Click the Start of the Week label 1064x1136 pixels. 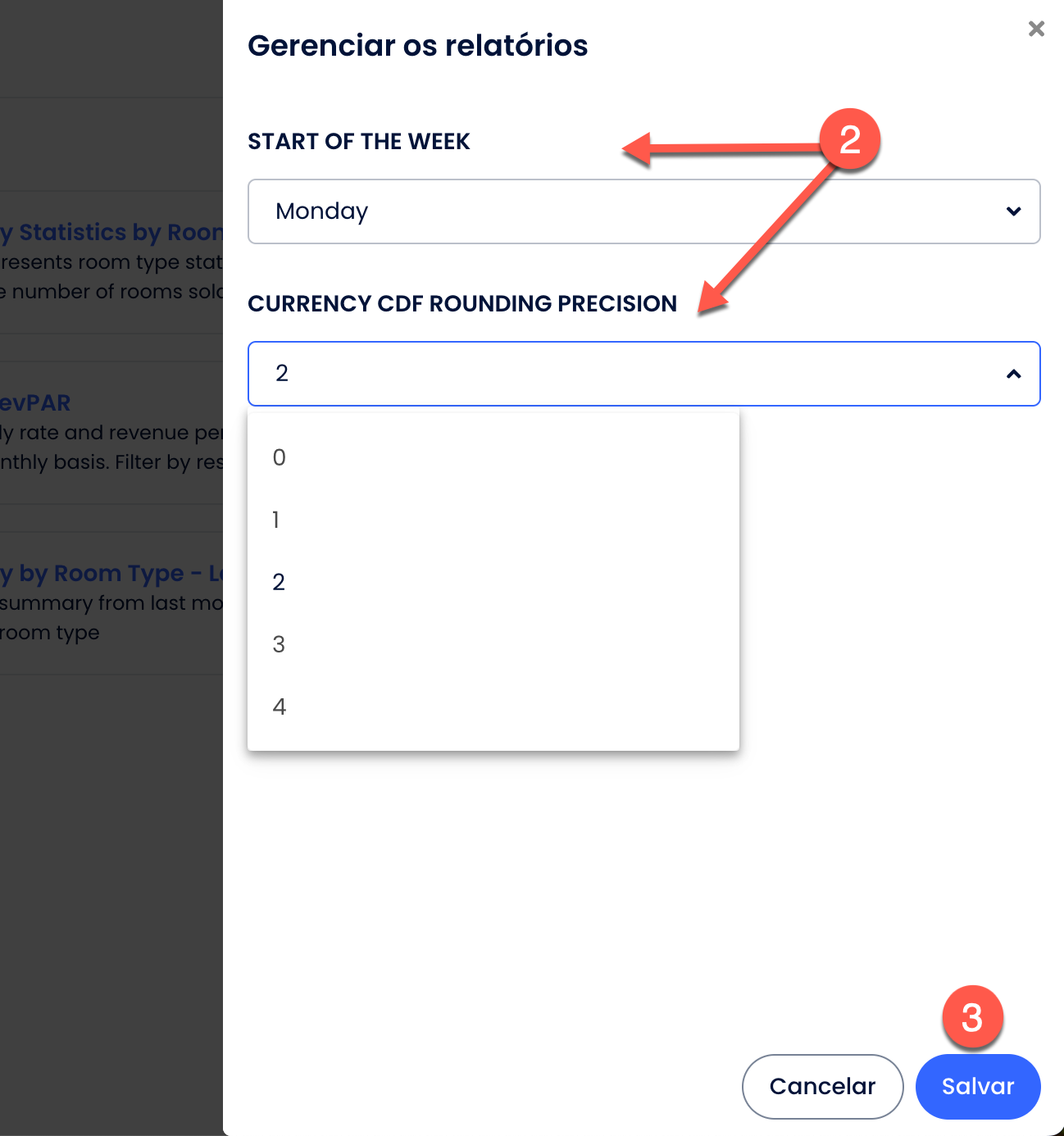[x=359, y=142]
